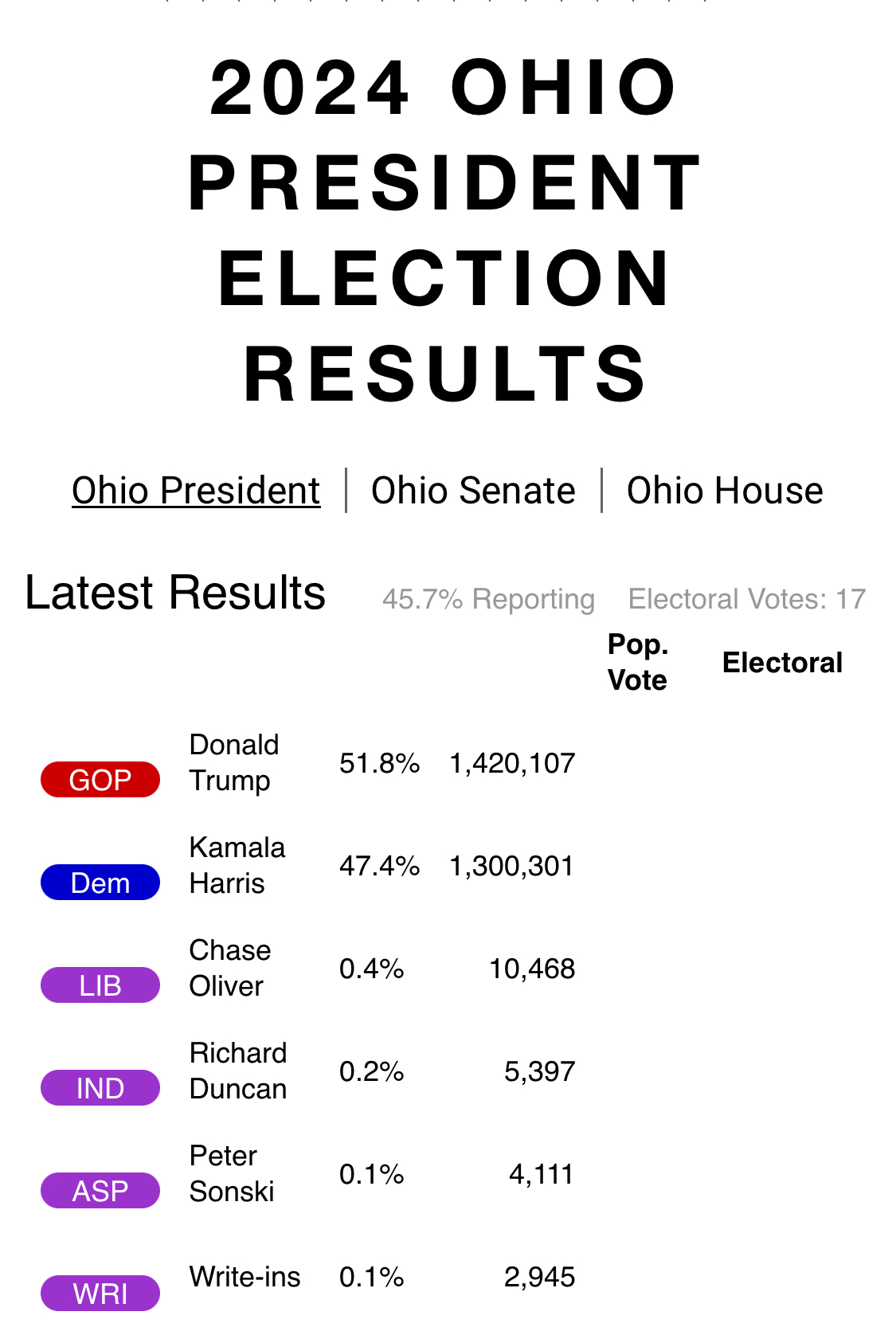
Task: Select the WRI write-in badge
Action: (100, 1294)
